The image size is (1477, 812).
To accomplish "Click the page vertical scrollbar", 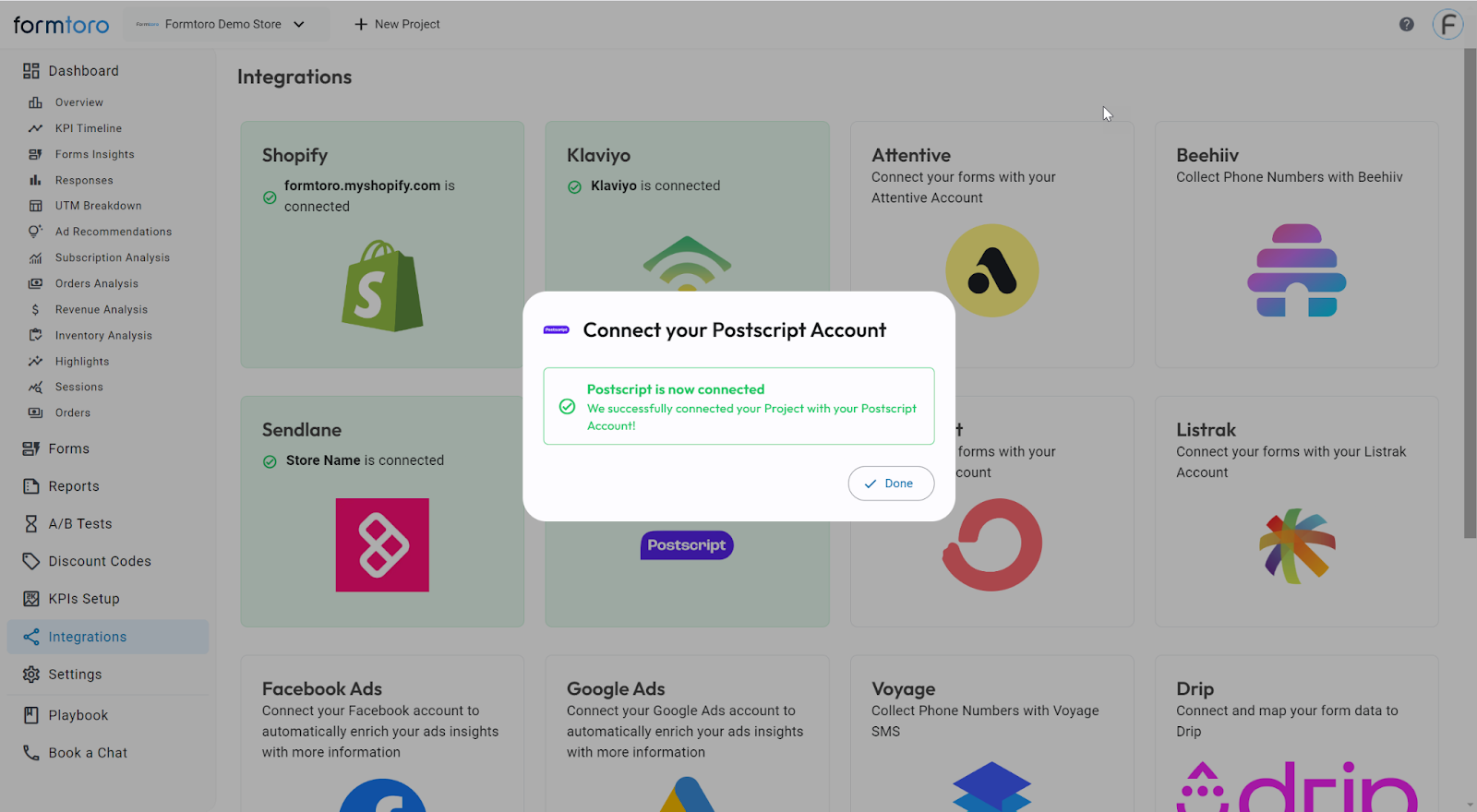I will (x=1470, y=293).
